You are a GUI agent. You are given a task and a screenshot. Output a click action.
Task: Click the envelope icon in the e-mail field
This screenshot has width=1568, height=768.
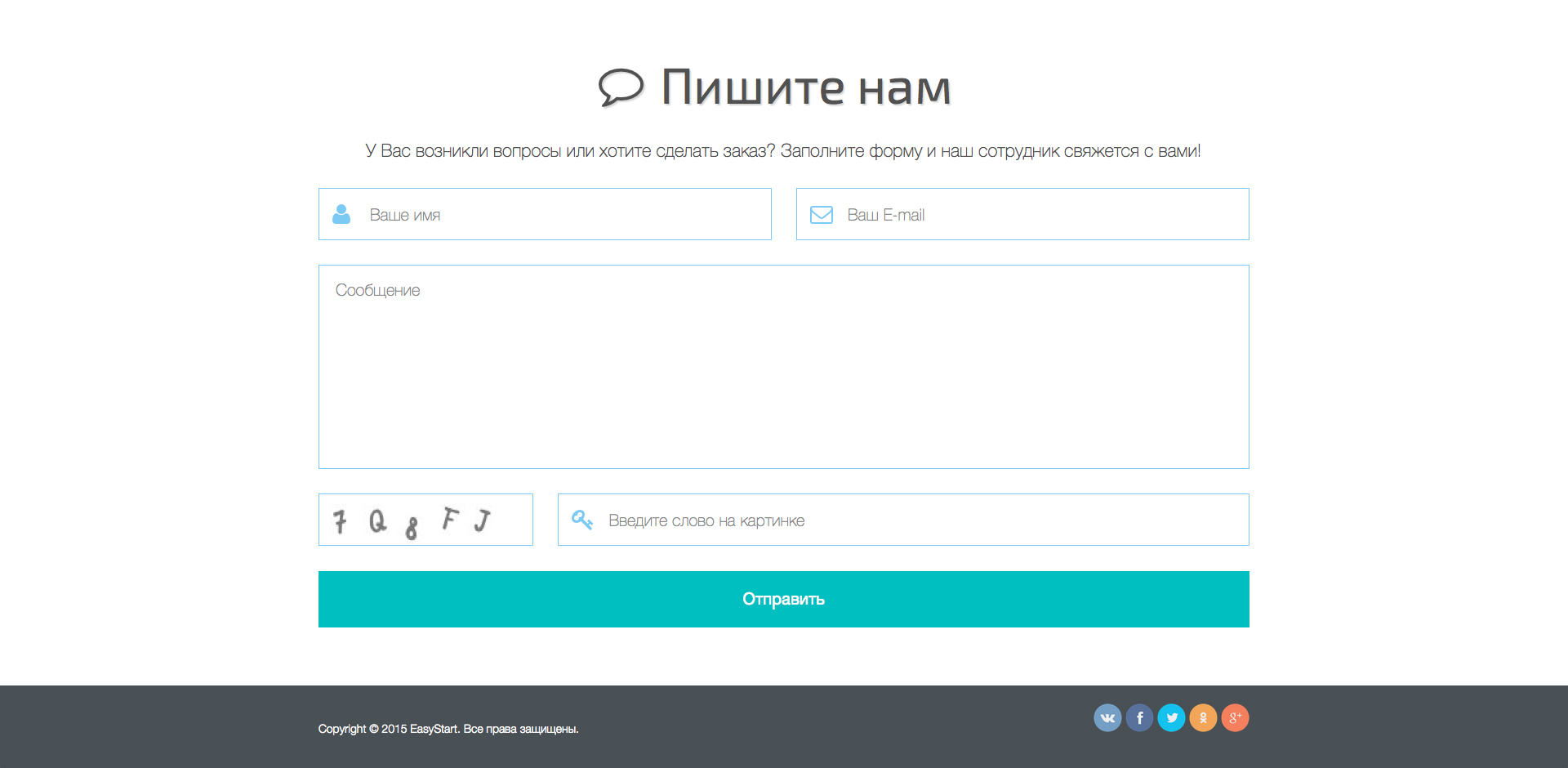pyautogui.click(x=821, y=215)
